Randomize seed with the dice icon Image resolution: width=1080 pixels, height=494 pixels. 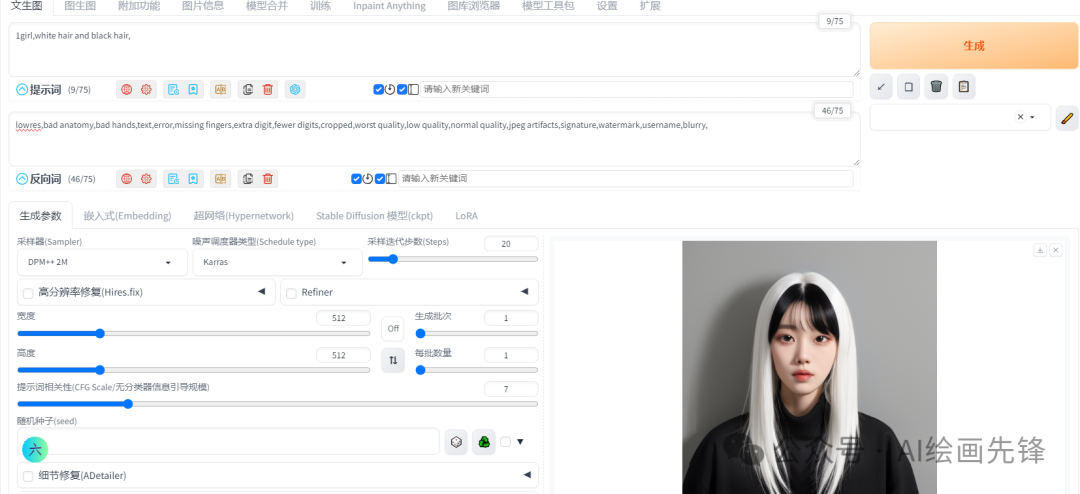455,442
